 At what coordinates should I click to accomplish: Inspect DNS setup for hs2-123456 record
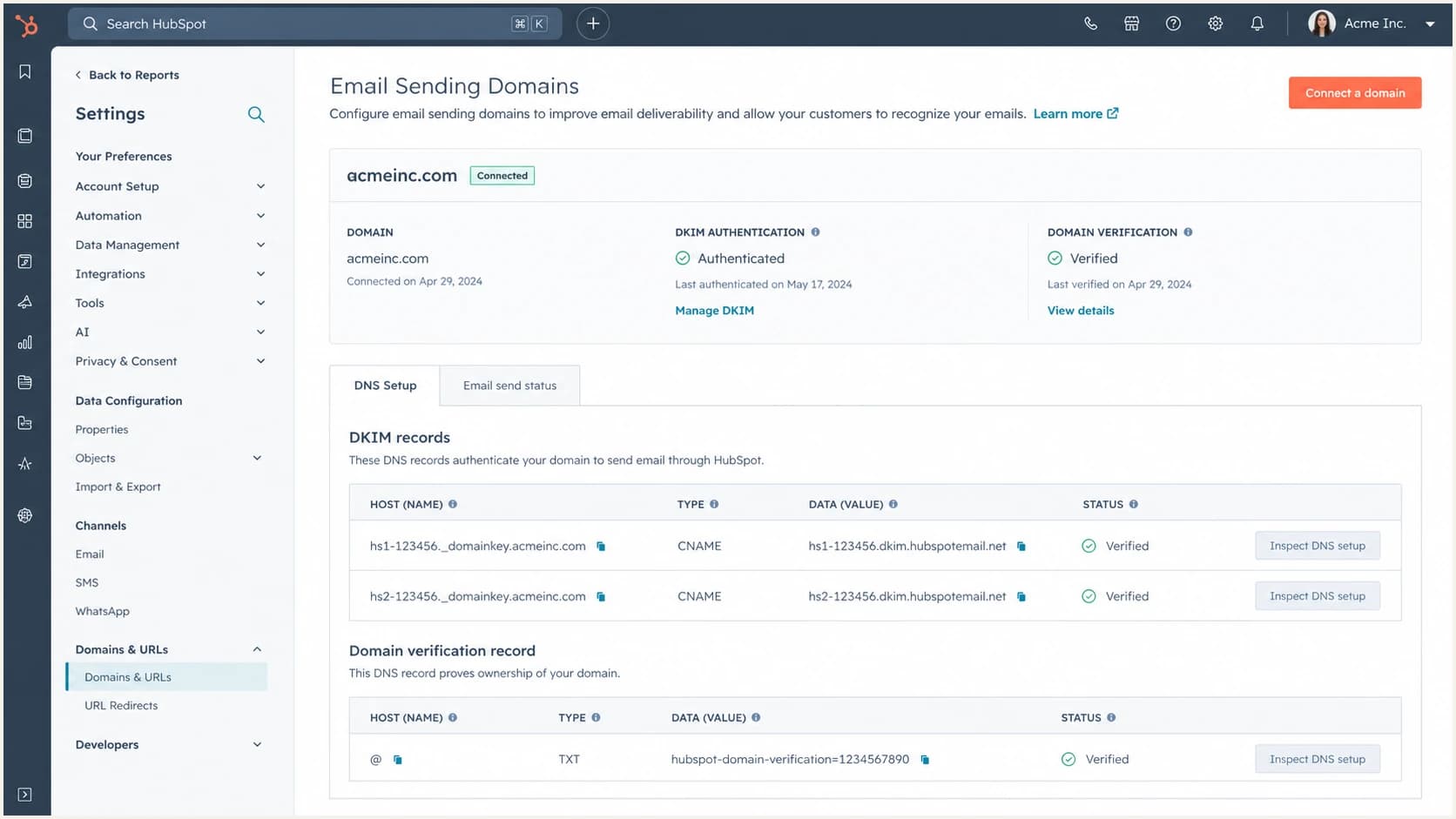pos(1318,597)
